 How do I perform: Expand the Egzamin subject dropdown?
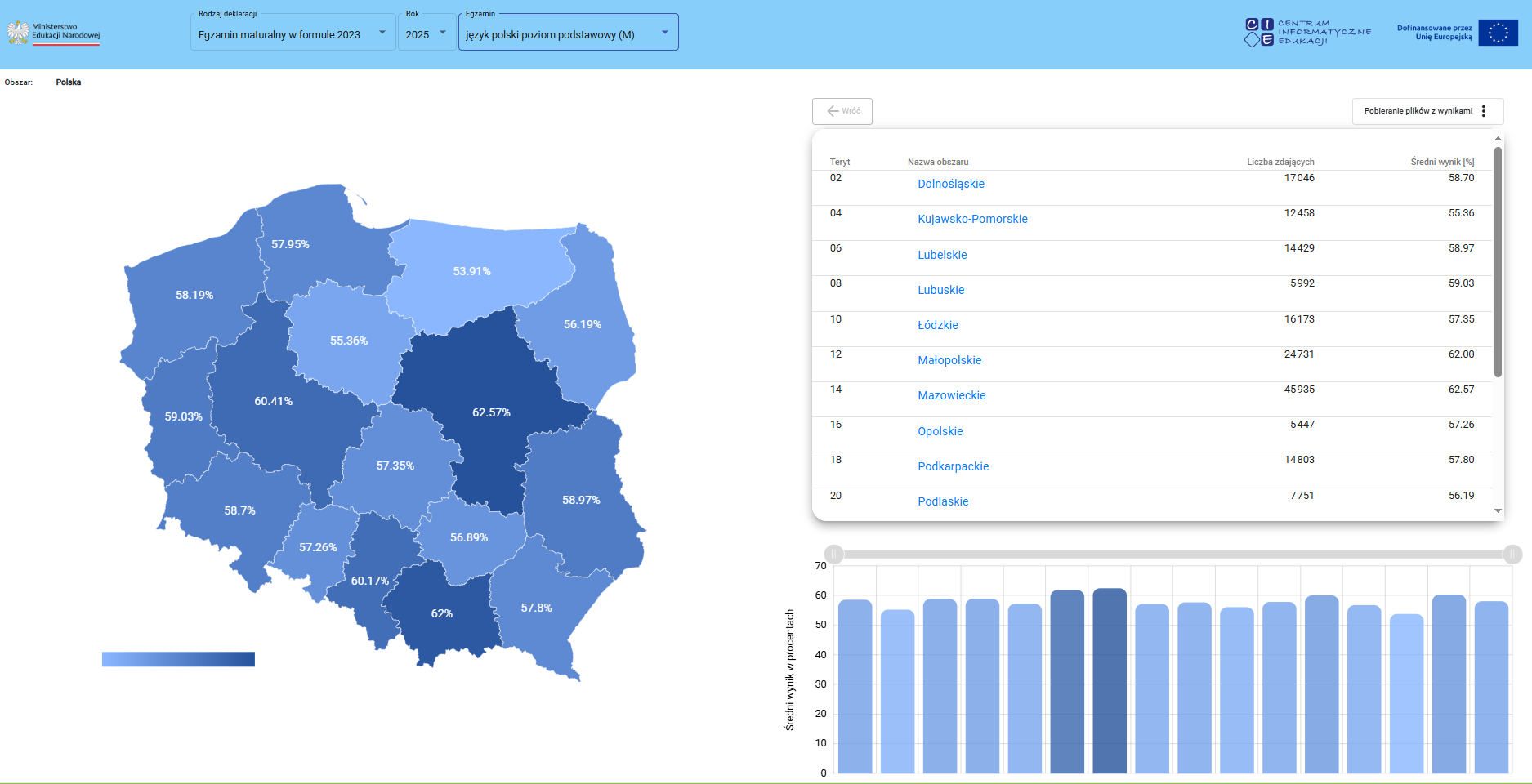tap(568, 33)
